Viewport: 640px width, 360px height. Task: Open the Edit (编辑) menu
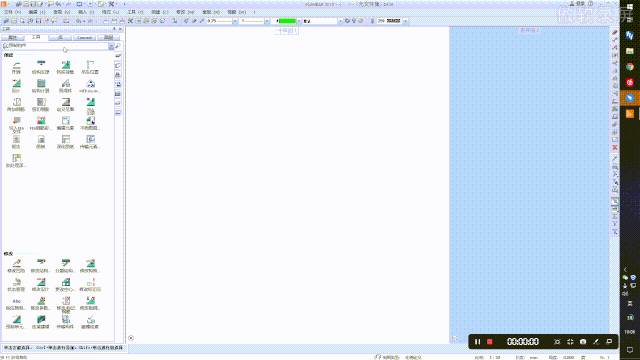tap(37, 12)
